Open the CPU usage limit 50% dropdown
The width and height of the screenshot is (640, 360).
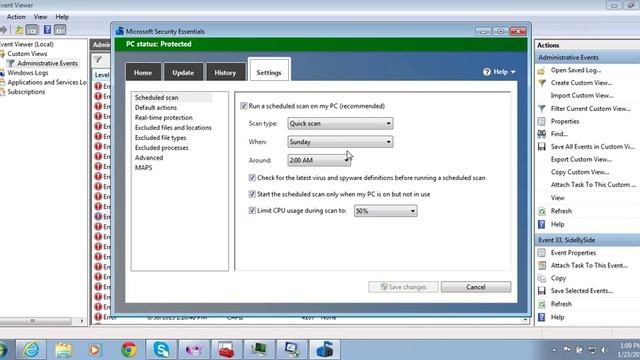point(385,211)
